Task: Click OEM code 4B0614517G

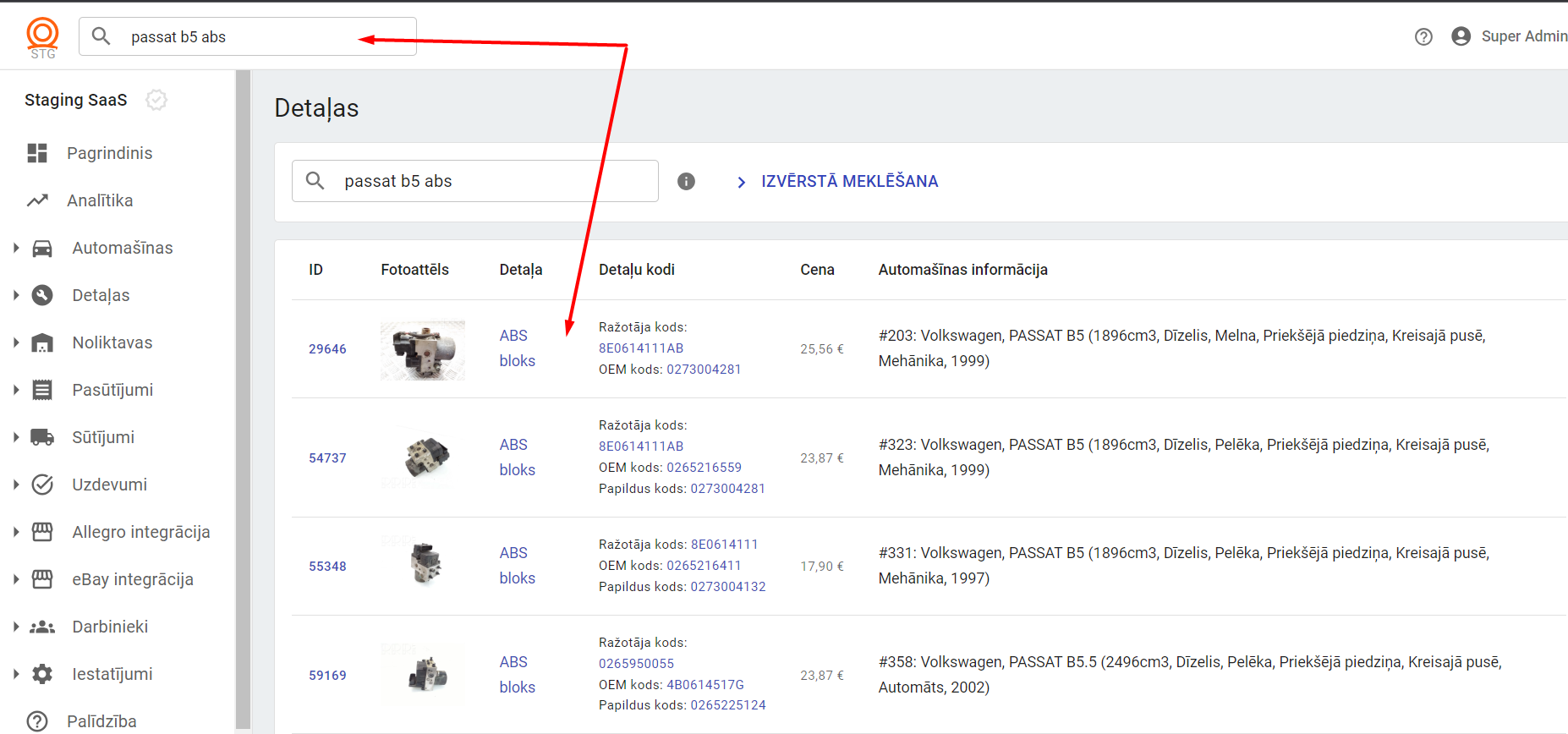Action: (x=705, y=685)
